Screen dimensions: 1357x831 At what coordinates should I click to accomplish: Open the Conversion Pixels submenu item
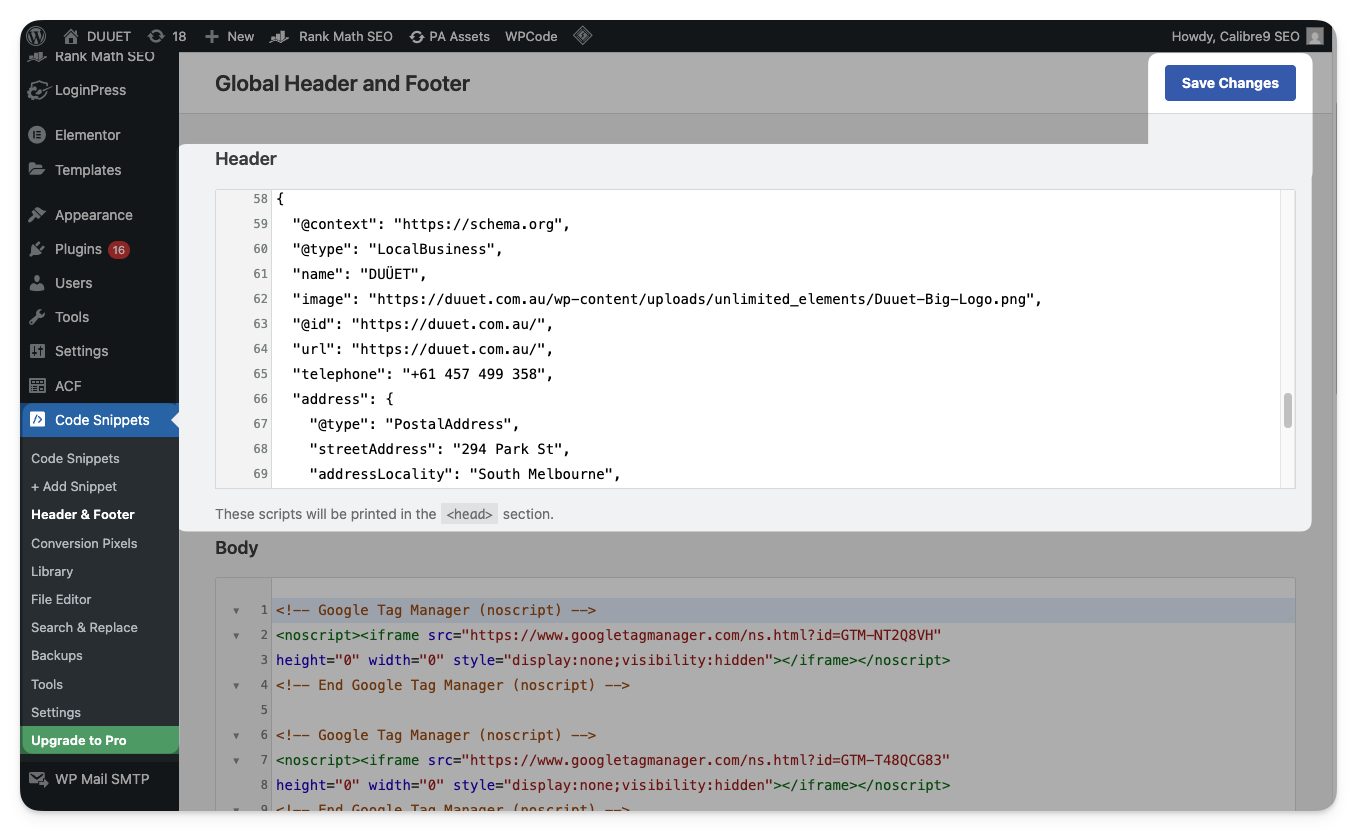[84, 543]
